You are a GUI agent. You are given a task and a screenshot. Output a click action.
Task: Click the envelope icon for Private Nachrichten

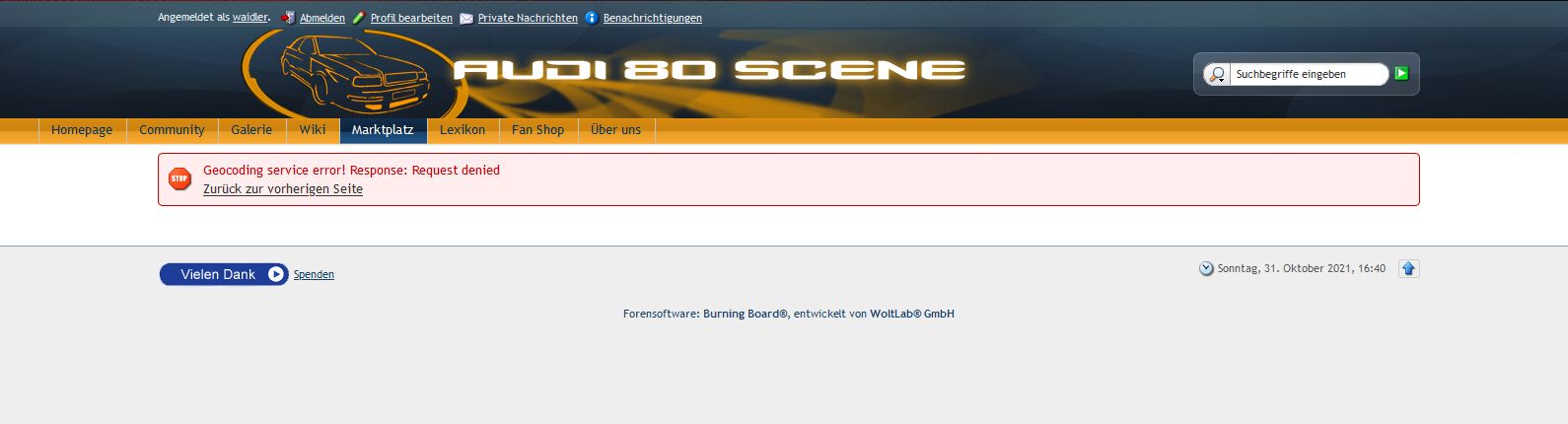pyautogui.click(x=466, y=18)
